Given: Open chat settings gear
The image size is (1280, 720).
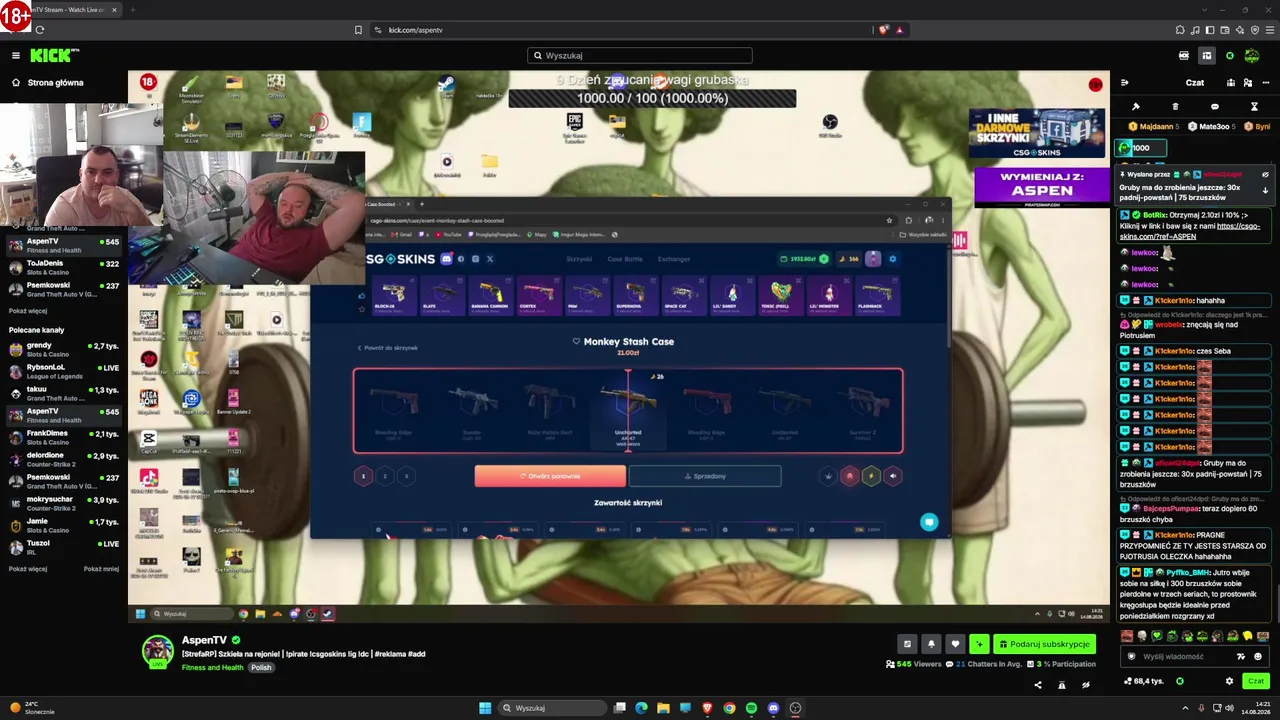Looking at the screenshot, I should point(1229,681).
